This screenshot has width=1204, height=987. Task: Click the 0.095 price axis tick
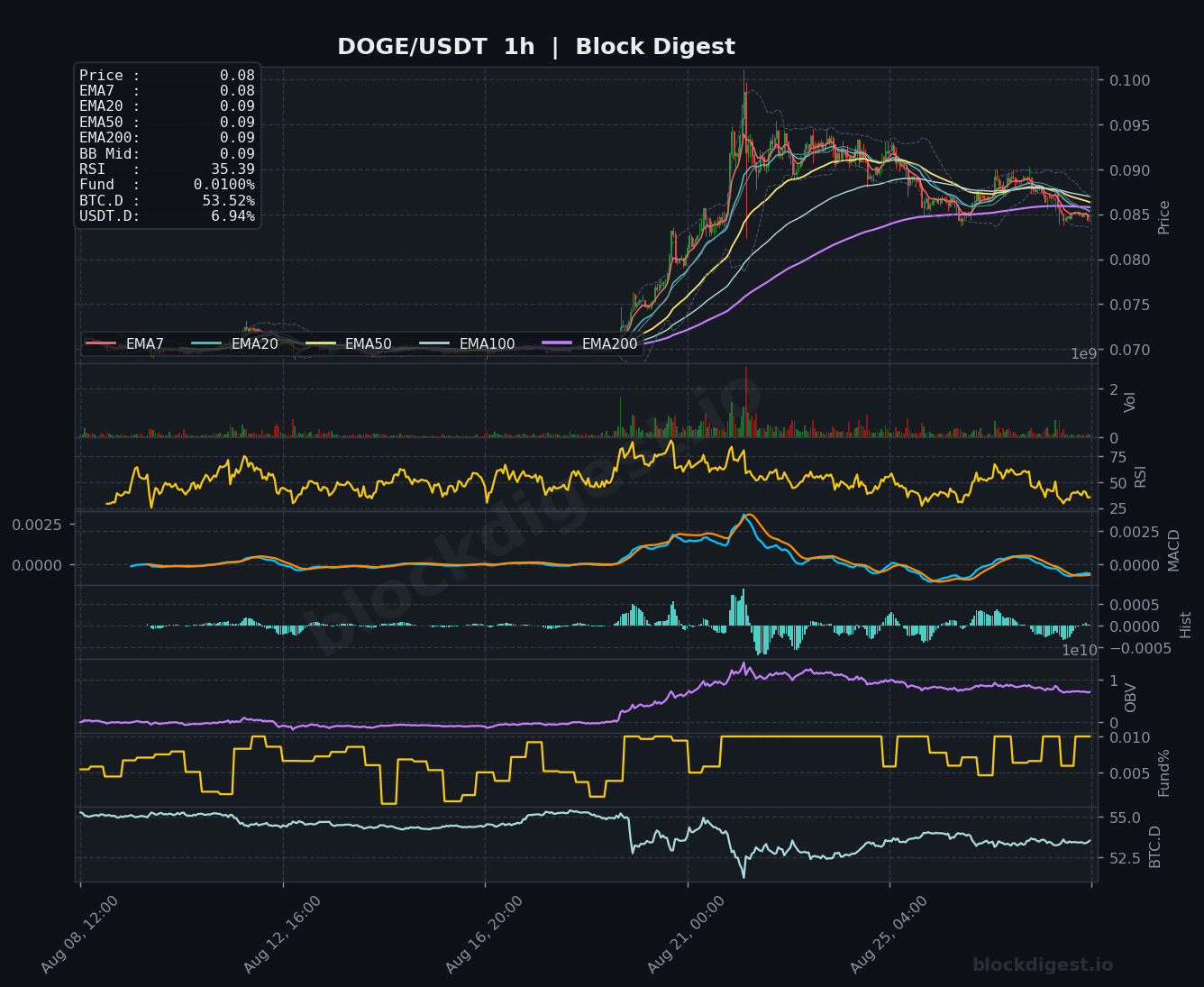(1130, 125)
